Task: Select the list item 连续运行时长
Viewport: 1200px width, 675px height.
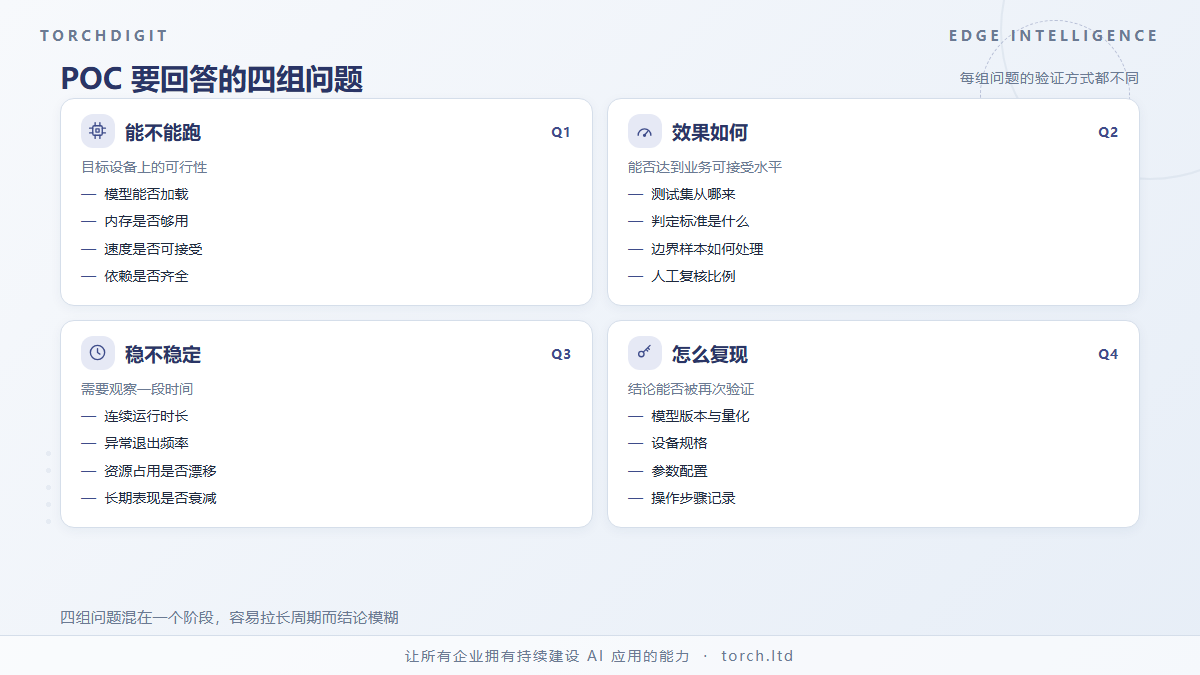Action: point(146,416)
